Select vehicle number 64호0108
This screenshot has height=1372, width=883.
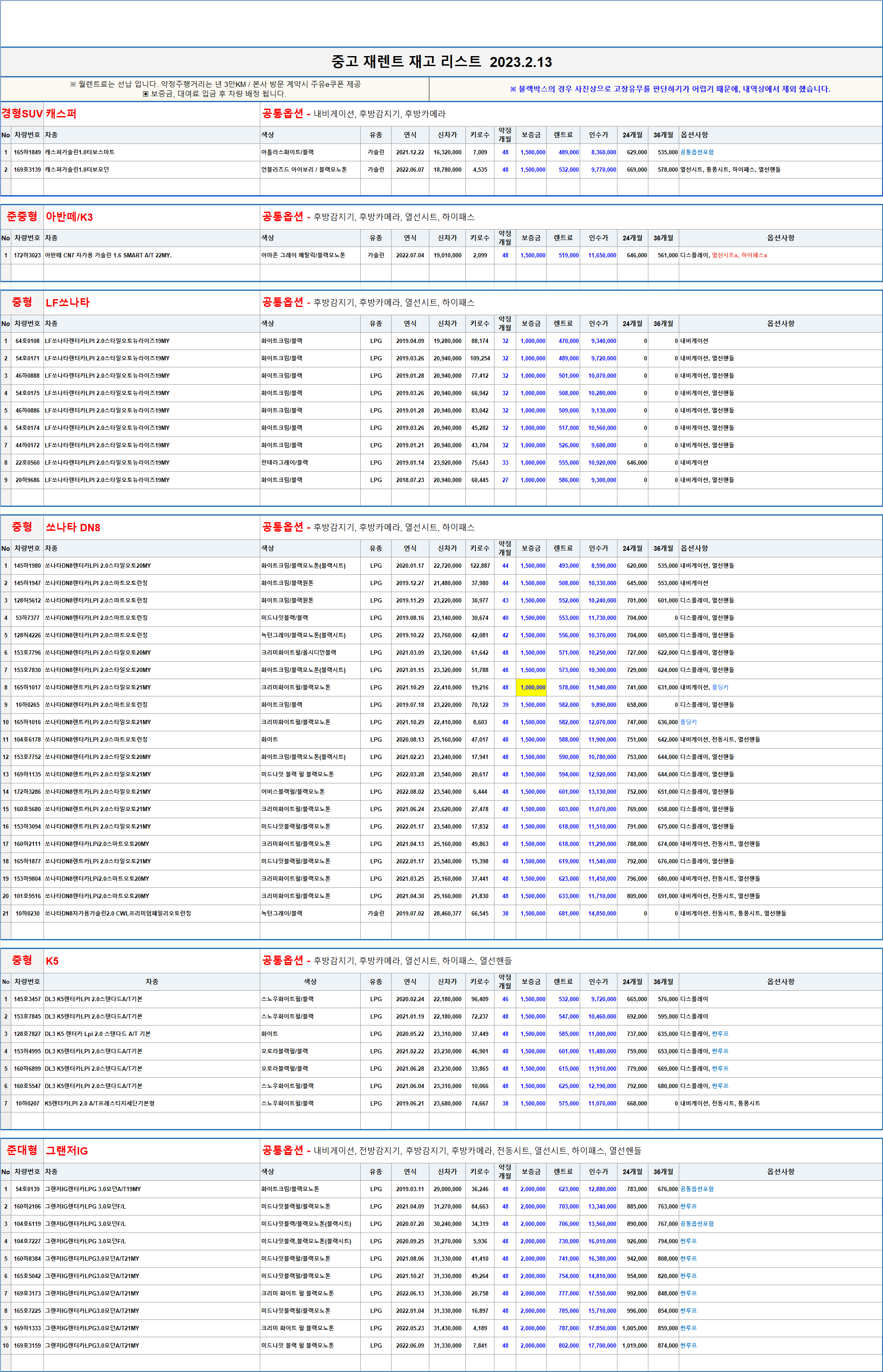[27, 341]
